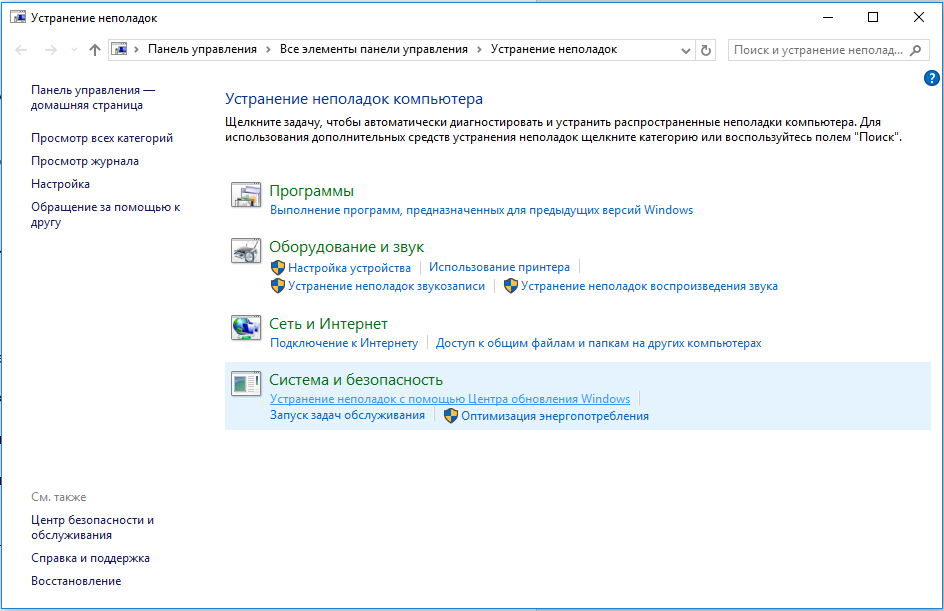The height and width of the screenshot is (611, 944).
Task: Open Windows Update troubleshooting link
Action: click(x=450, y=399)
